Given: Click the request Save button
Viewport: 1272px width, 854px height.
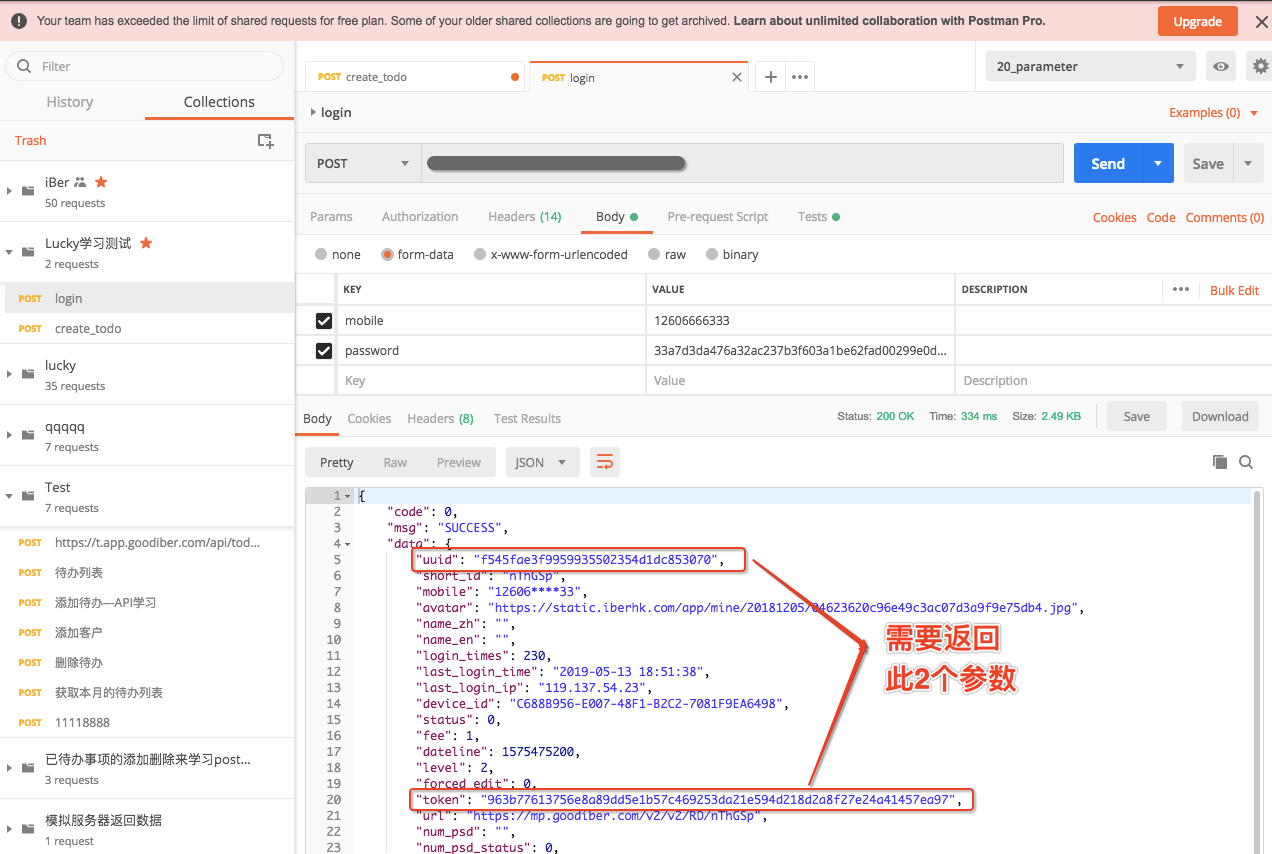Looking at the screenshot, I should pos(1208,163).
